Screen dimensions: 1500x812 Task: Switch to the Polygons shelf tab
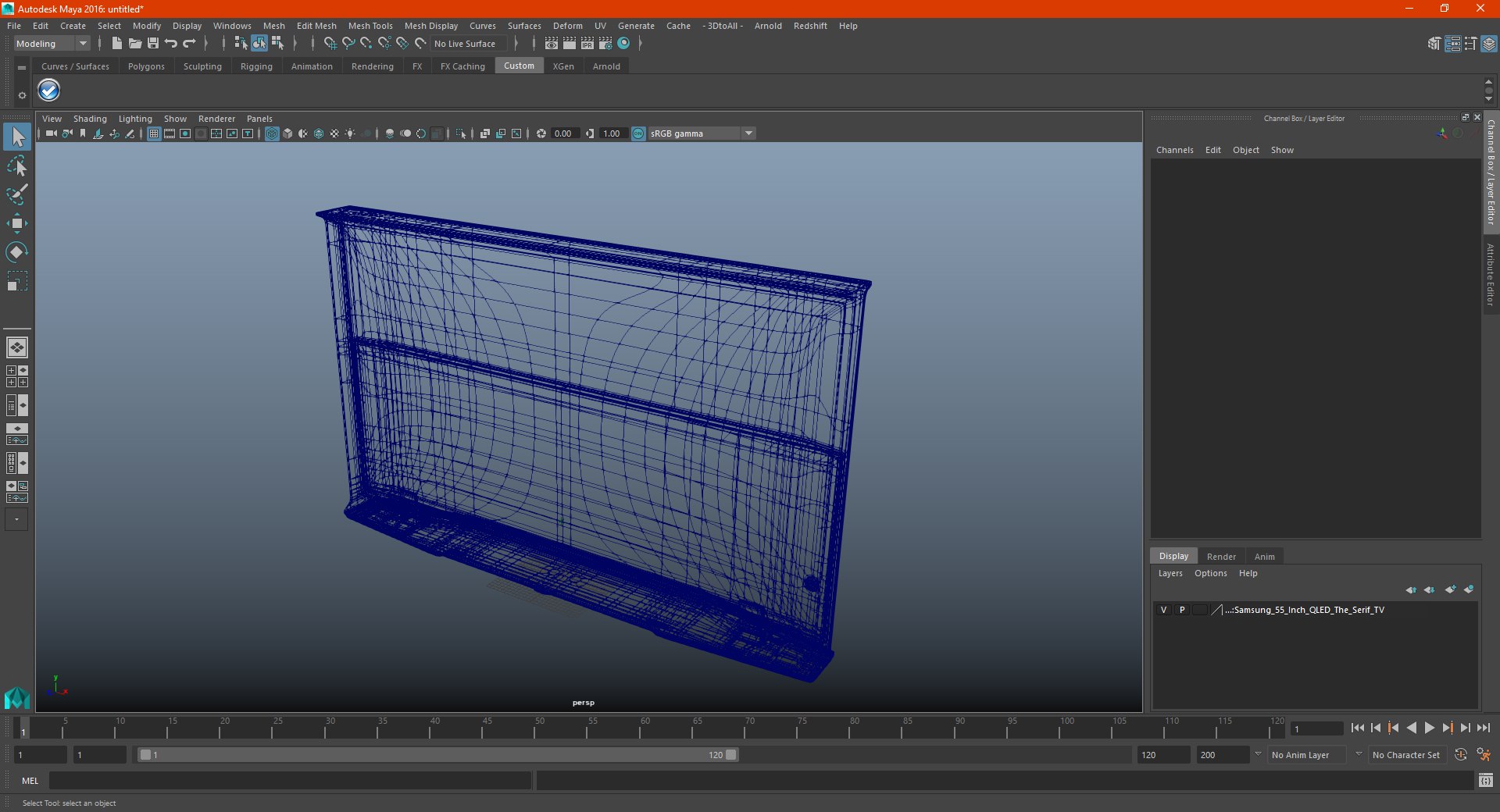pyautogui.click(x=146, y=66)
